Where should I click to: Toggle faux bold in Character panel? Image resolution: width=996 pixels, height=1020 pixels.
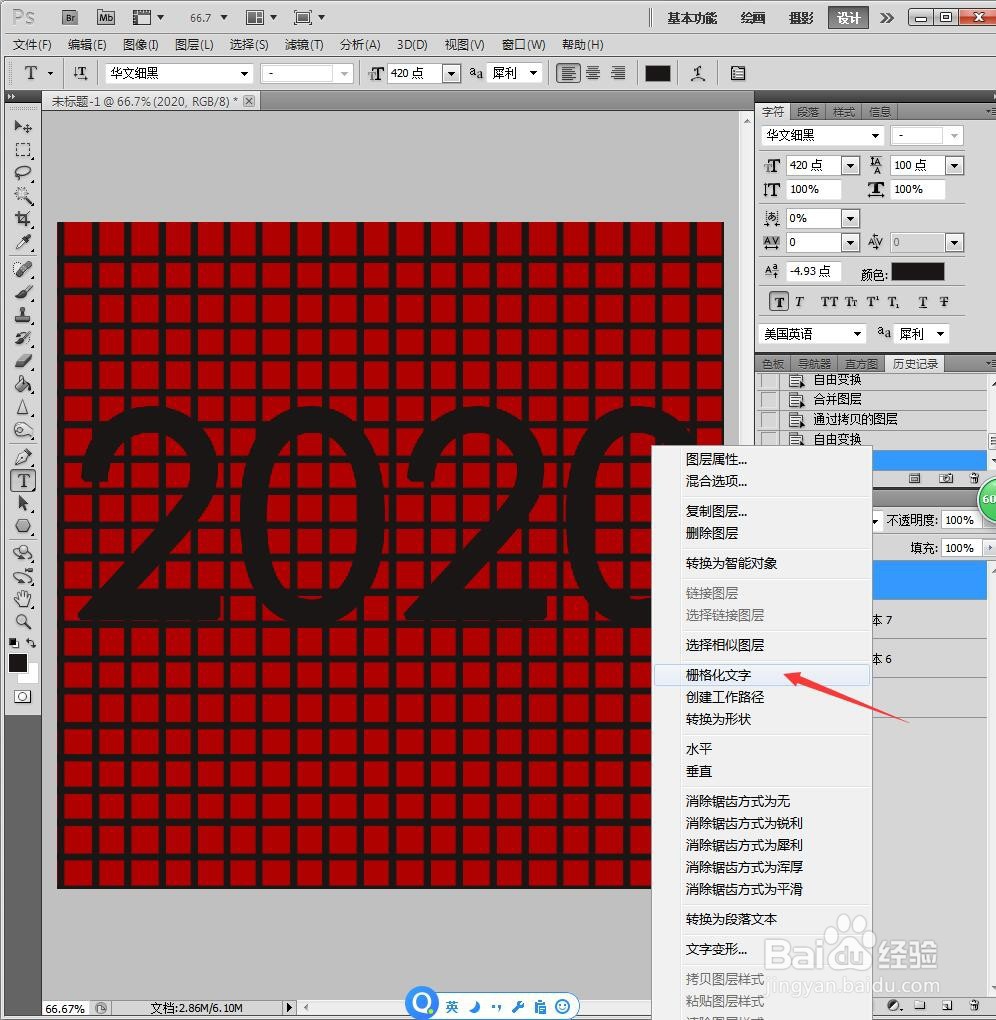[x=779, y=302]
